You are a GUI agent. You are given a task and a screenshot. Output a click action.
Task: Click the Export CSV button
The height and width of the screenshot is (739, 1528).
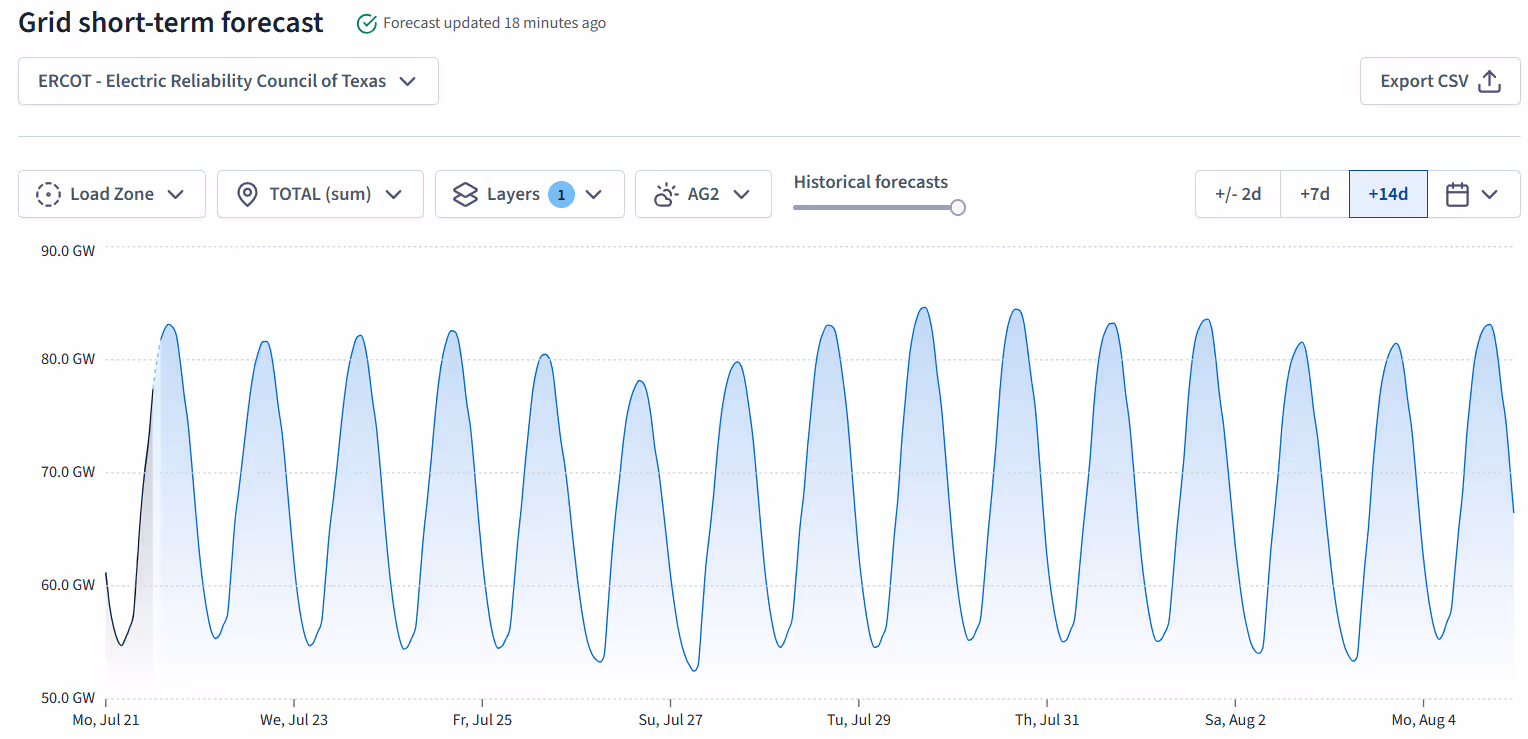[1440, 81]
